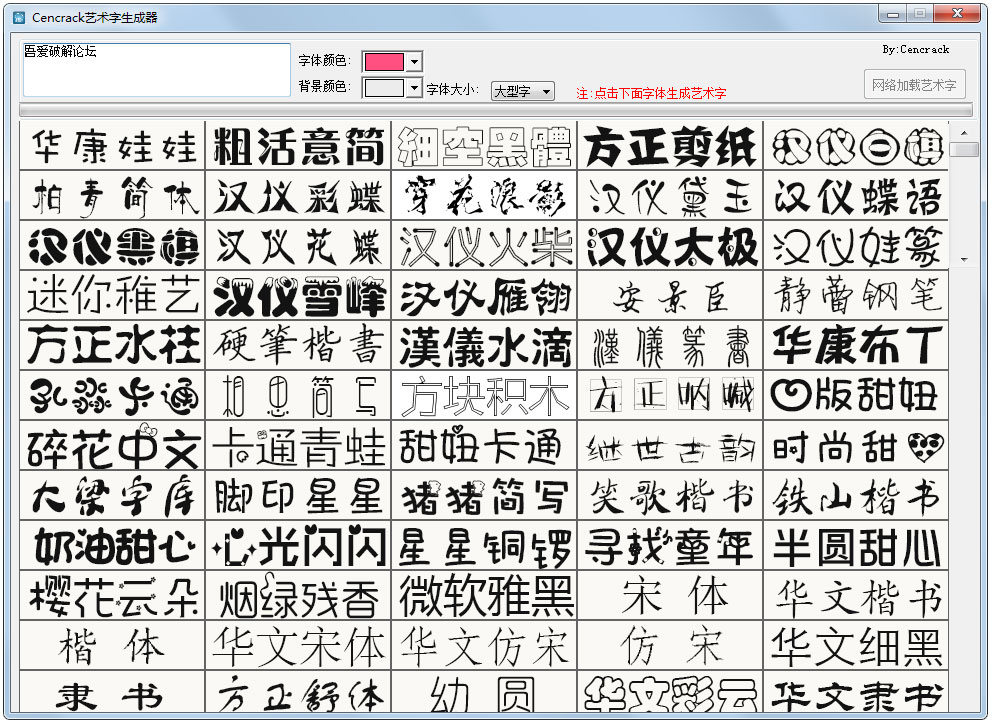Choose the 静蕾钢笔 font sample

click(x=857, y=296)
